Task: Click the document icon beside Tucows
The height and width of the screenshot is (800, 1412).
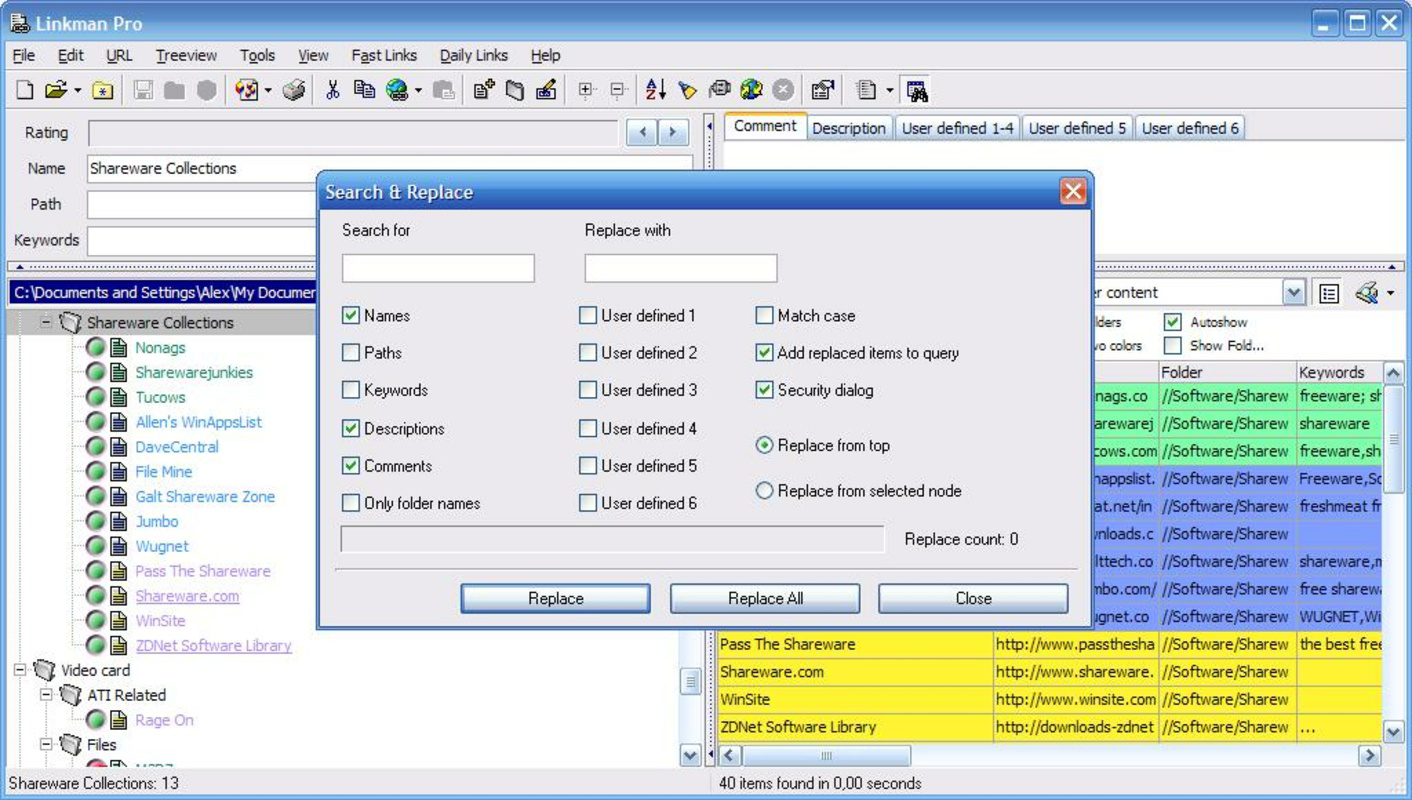Action: pyautogui.click(x=119, y=397)
